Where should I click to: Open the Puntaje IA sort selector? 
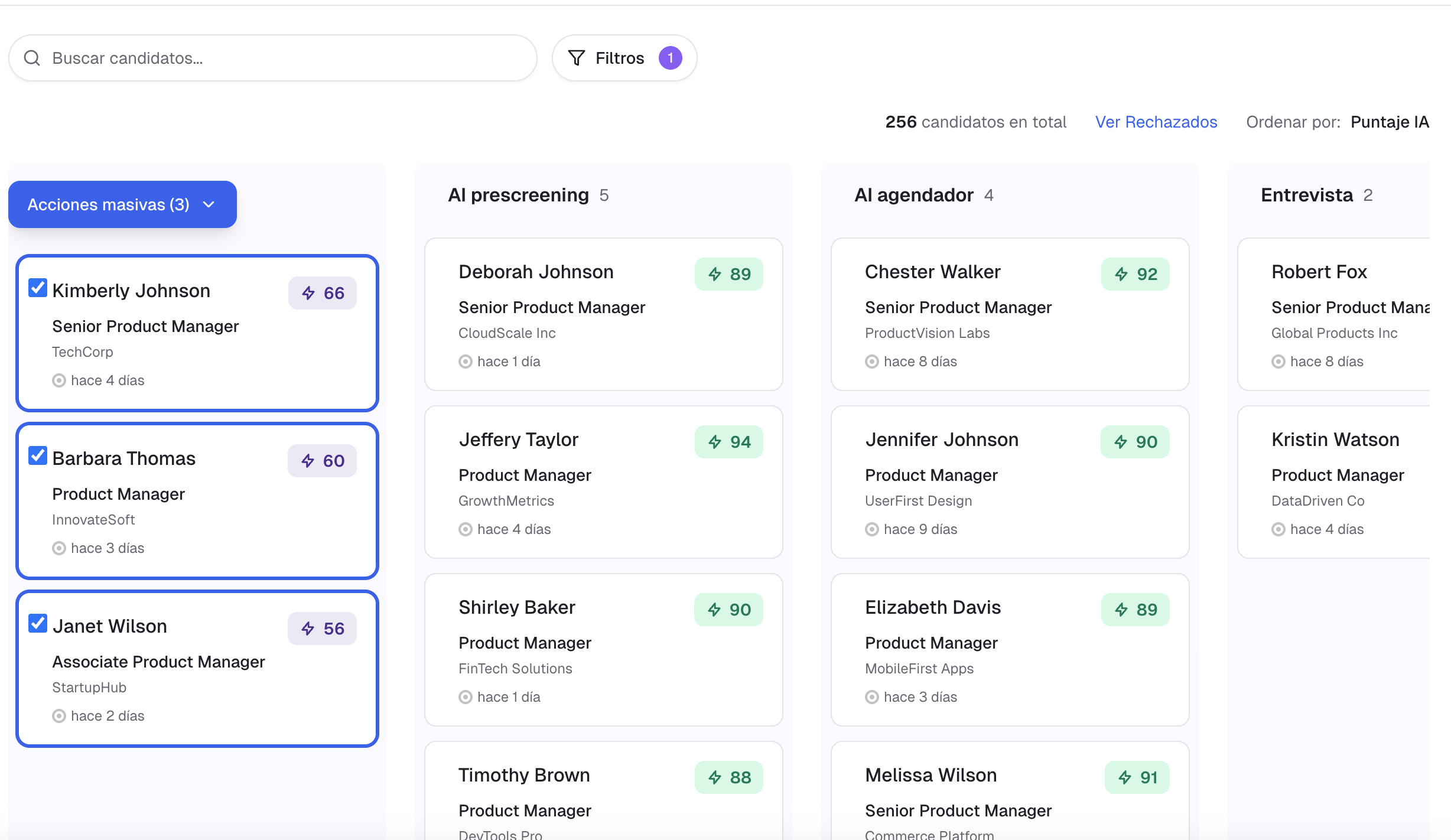coord(1389,122)
